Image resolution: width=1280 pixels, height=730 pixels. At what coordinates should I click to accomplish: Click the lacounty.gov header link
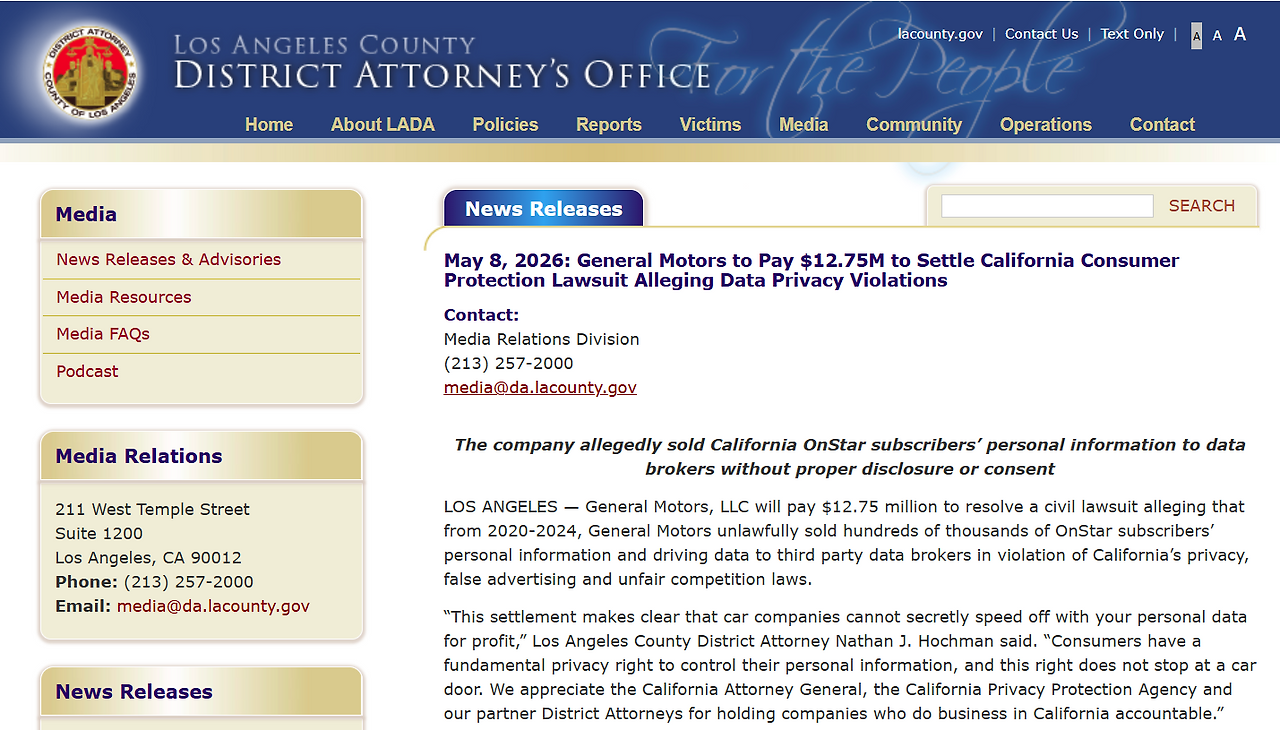(940, 34)
